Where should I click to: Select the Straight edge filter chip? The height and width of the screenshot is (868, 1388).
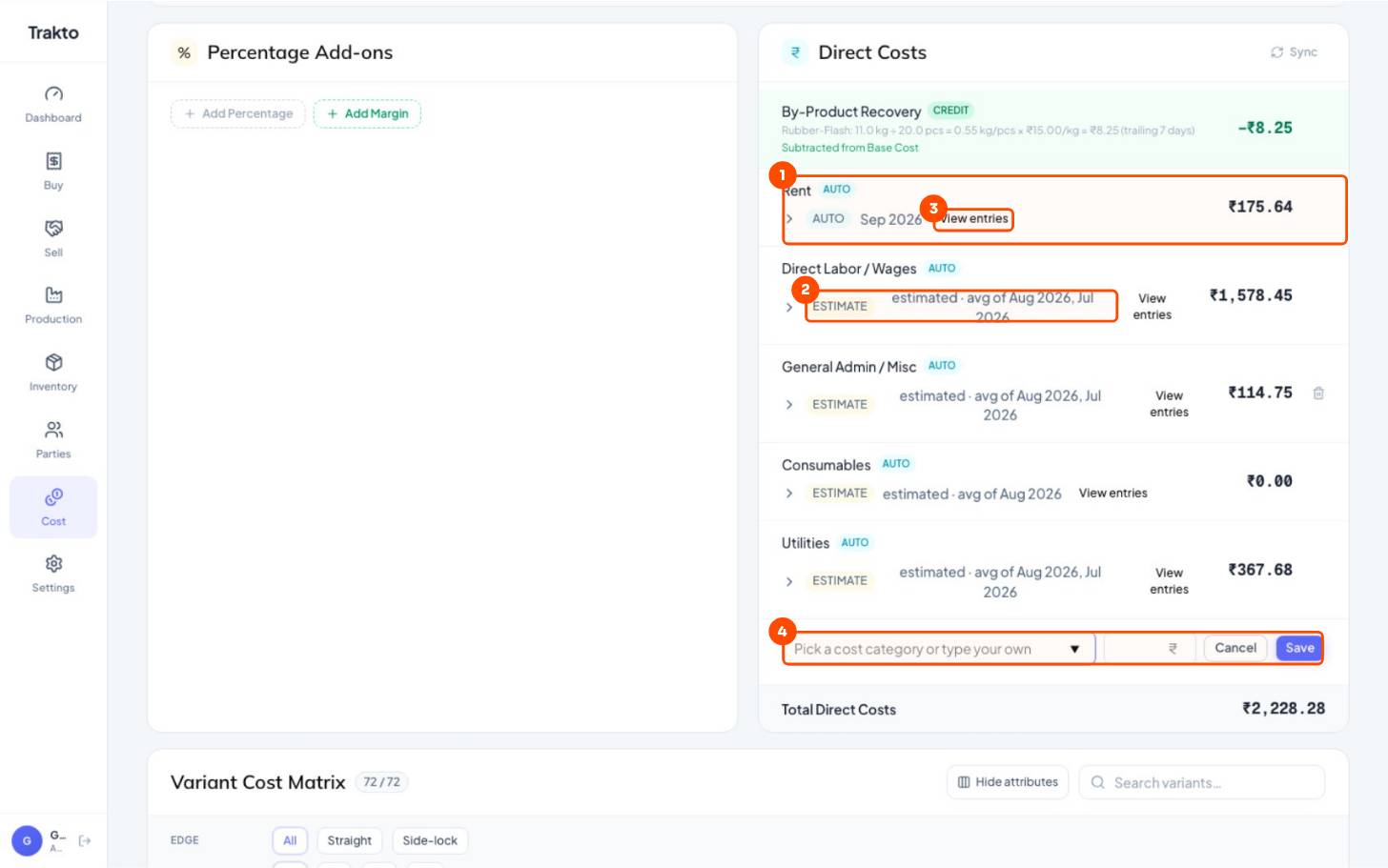click(x=350, y=840)
